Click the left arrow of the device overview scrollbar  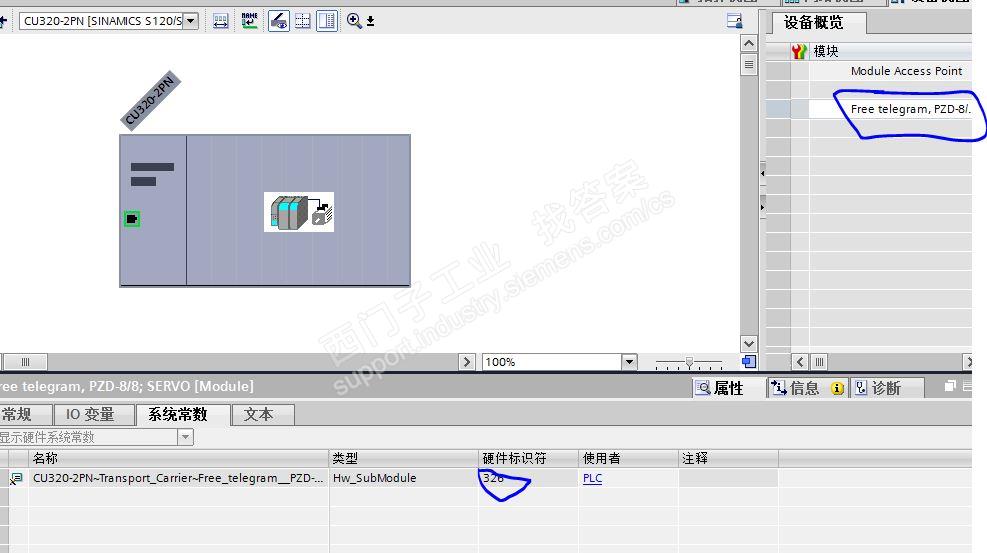[x=799, y=362]
